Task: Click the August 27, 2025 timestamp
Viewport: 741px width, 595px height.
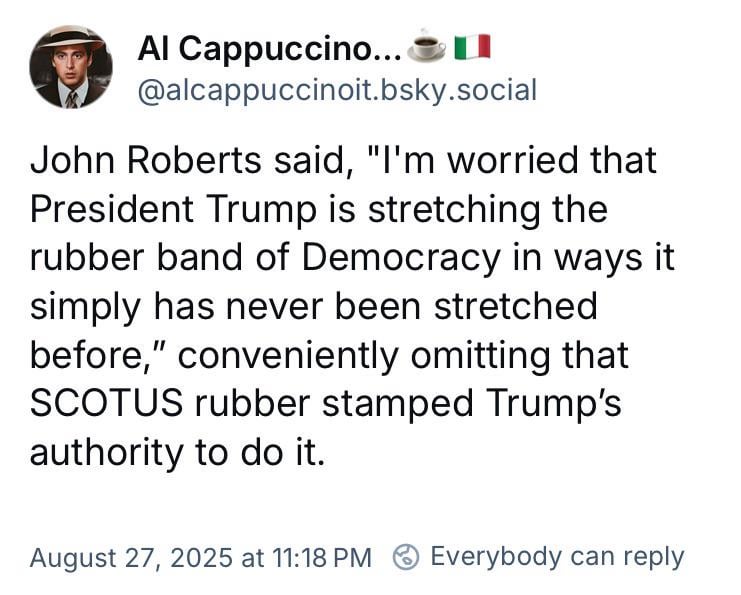Action: click(200, 557)
